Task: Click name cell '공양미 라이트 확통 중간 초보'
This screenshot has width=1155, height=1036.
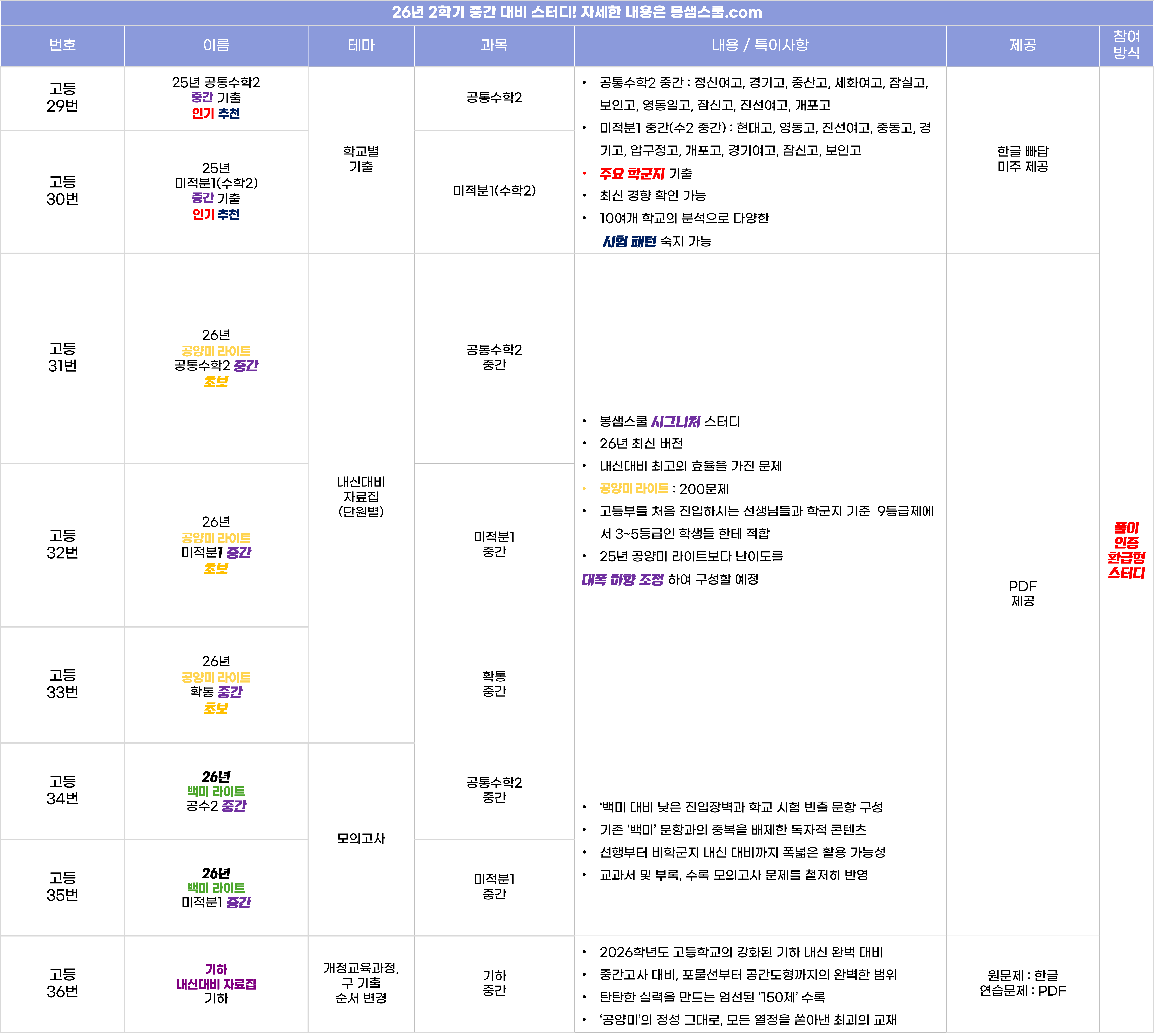Action: [216, 685]
